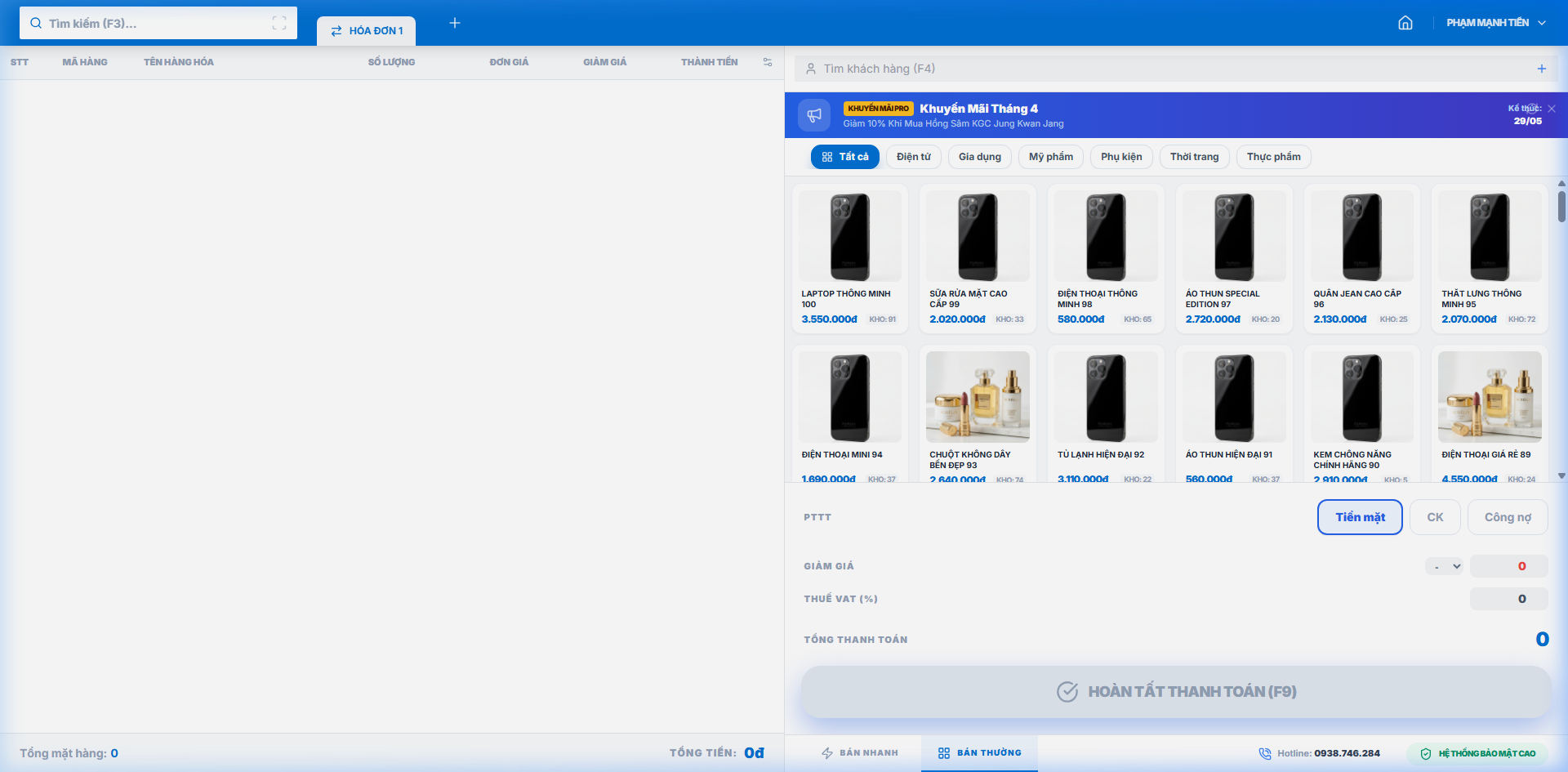The image size is (1568, 772).
Task: Click the home icon in the top bar
Action: point(1405,23)
